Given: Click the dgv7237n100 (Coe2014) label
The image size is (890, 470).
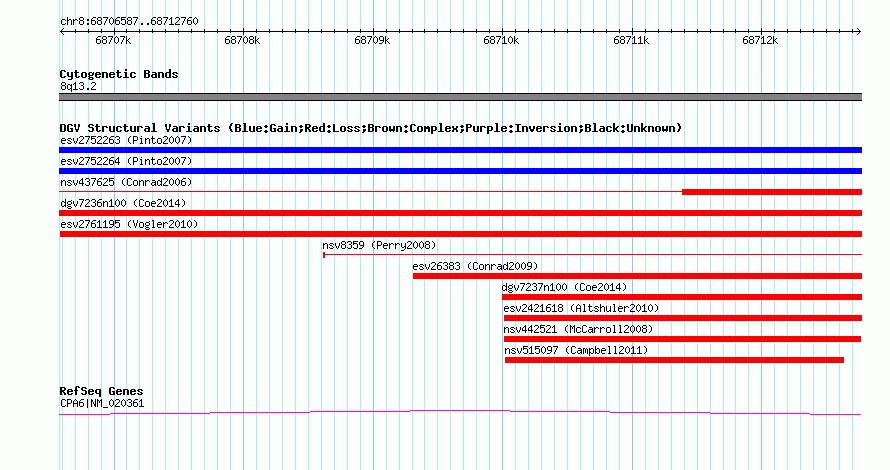Looking at the screenshot, I should [564, 287].
